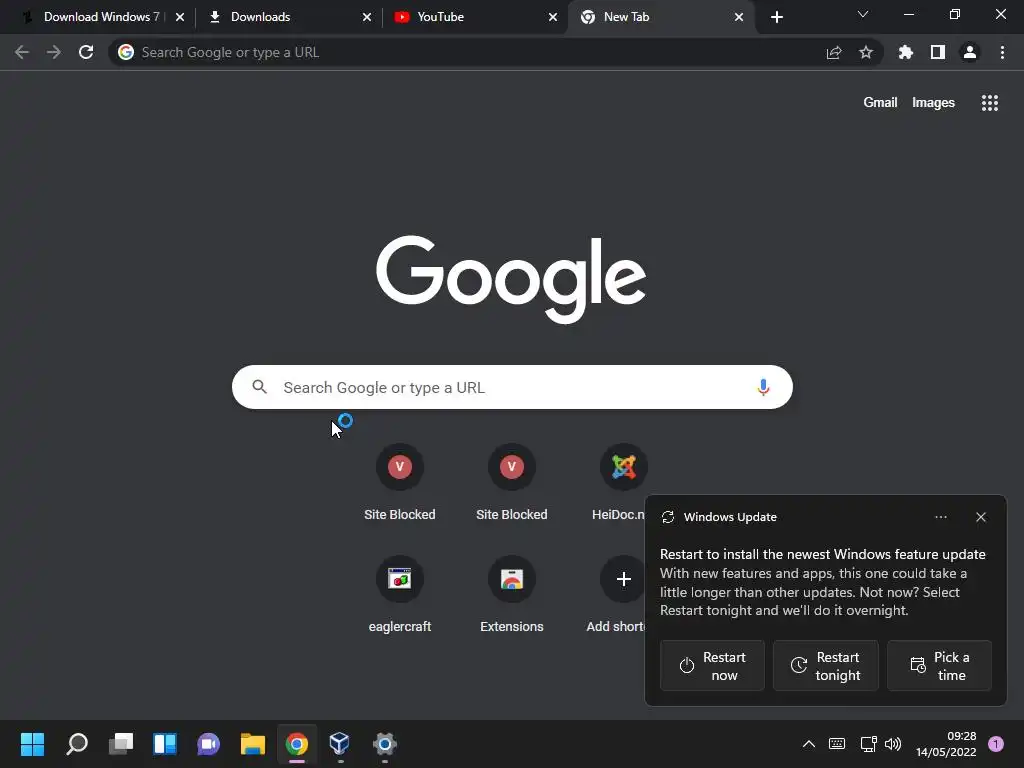Switch to the Downloads tab
1024x768 pixels.
pos(288,17)
